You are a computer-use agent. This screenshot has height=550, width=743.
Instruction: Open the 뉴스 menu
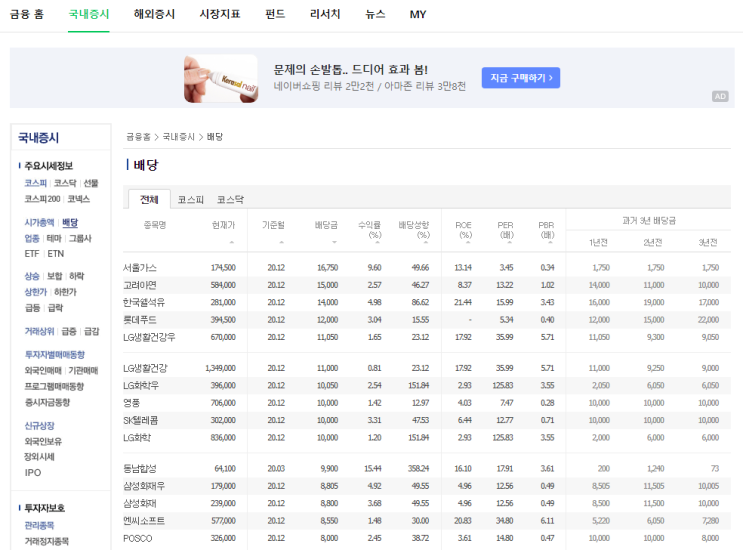tap(375, 14)
